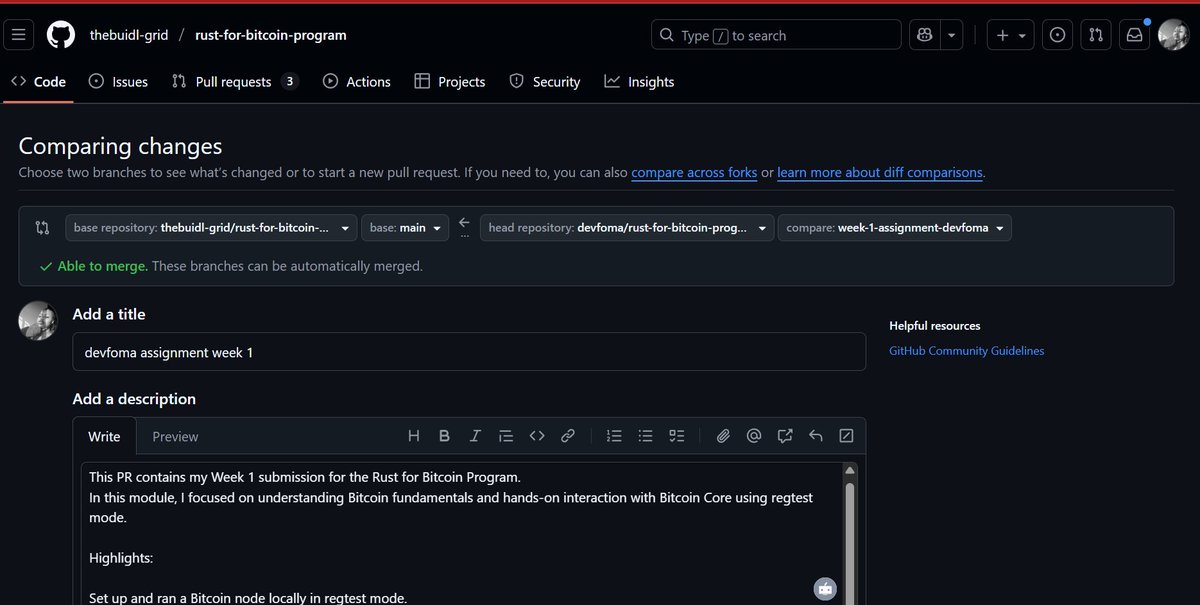Viewport: 1200px width, 605px height.
Task: Click compare branches icon at left
Action: click(x=42, y=228)
